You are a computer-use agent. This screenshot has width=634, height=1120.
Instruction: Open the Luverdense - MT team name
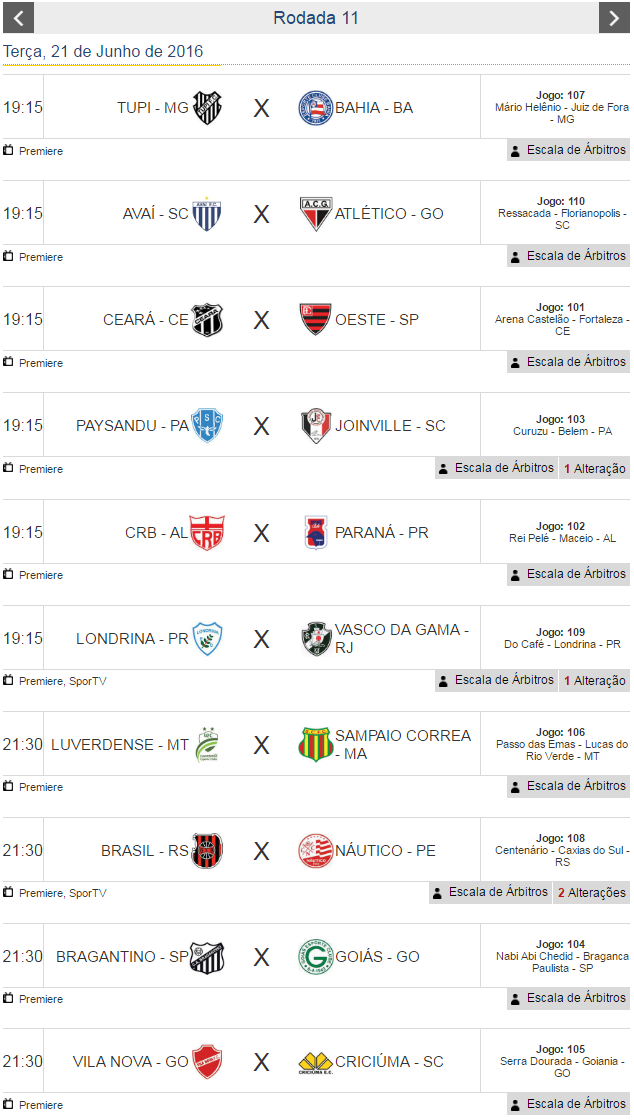coord(120,745)
